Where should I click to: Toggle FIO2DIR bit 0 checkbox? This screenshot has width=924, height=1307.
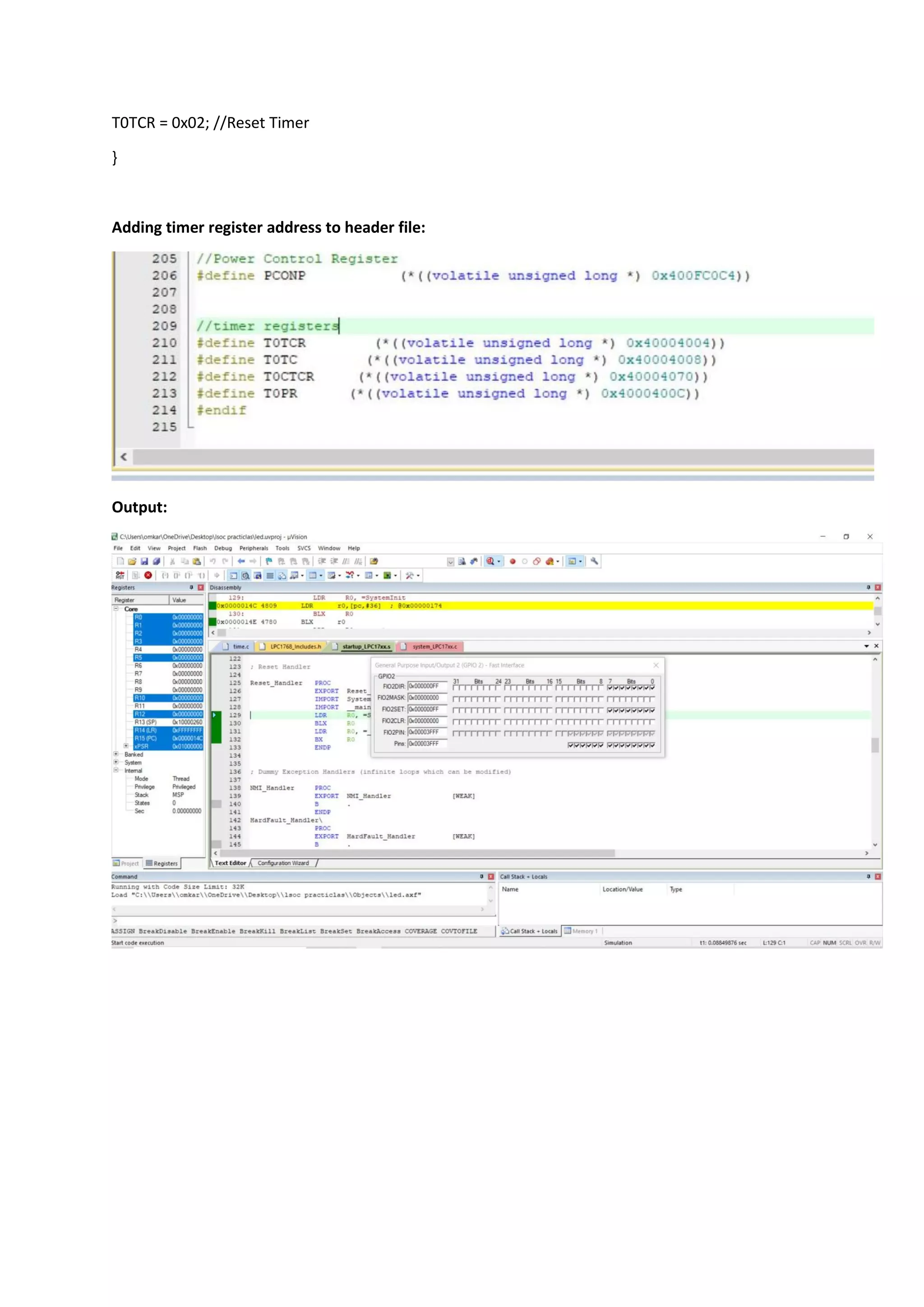coord(652,688)
